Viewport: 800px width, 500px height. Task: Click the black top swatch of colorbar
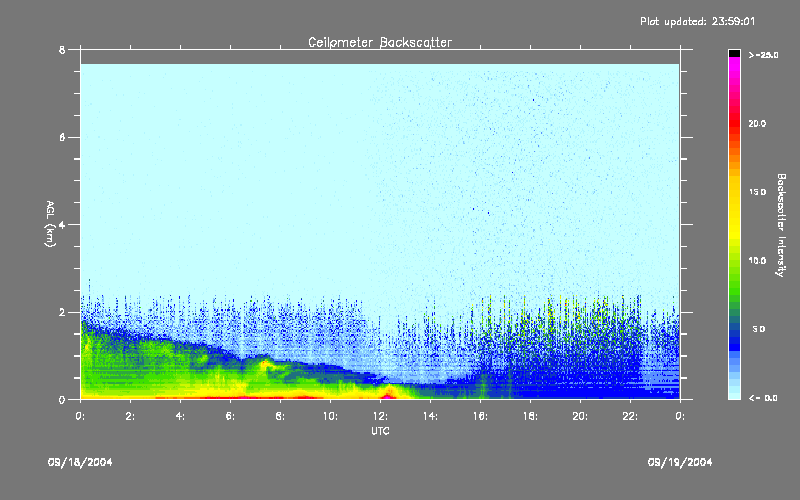[x=734, y=53]
